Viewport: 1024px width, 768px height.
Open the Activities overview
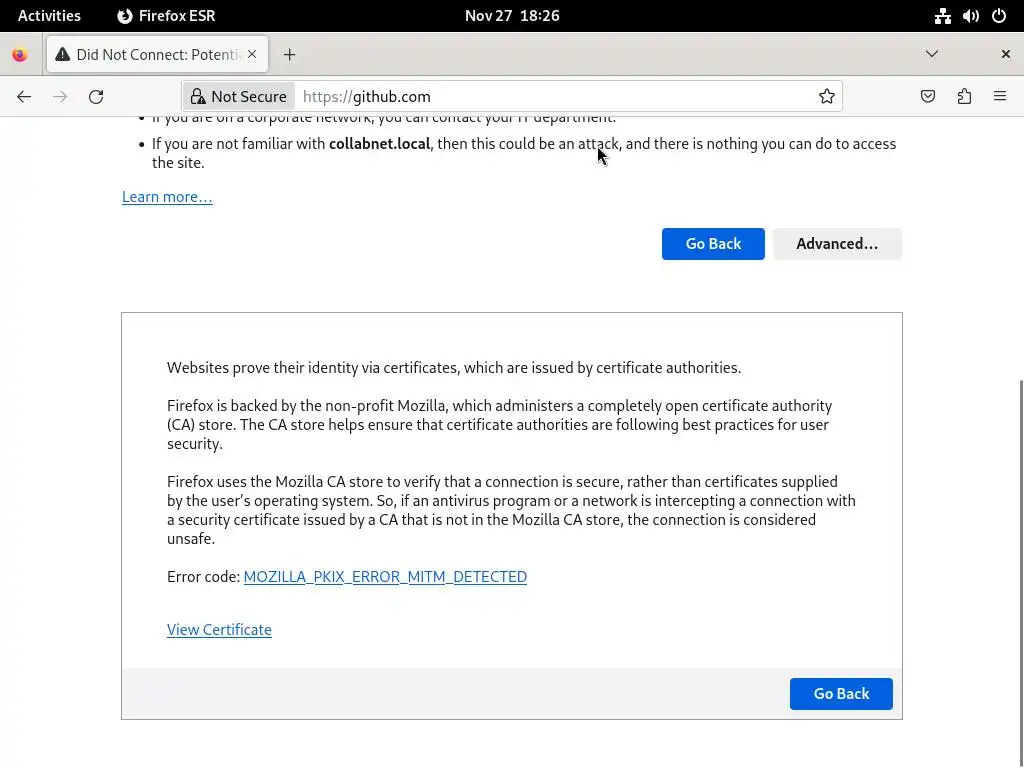tap(50, 16)
